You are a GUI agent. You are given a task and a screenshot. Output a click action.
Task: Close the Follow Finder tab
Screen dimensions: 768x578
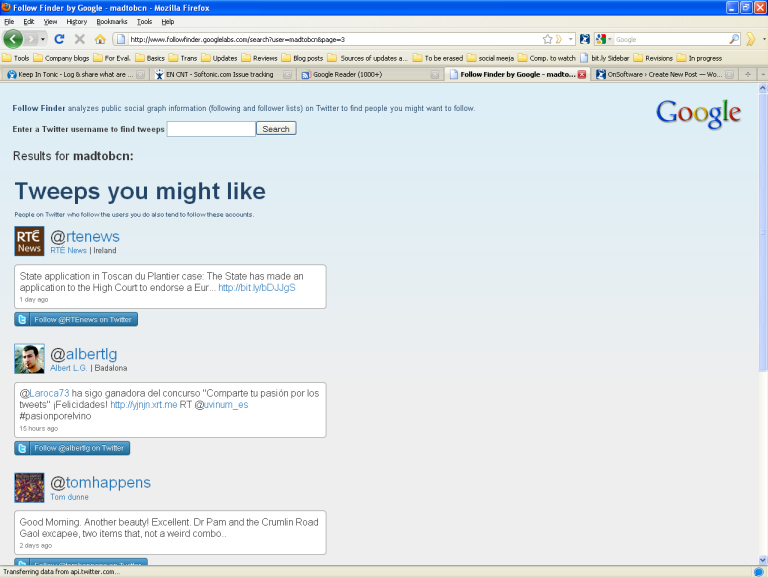click(x=582, y=74)
